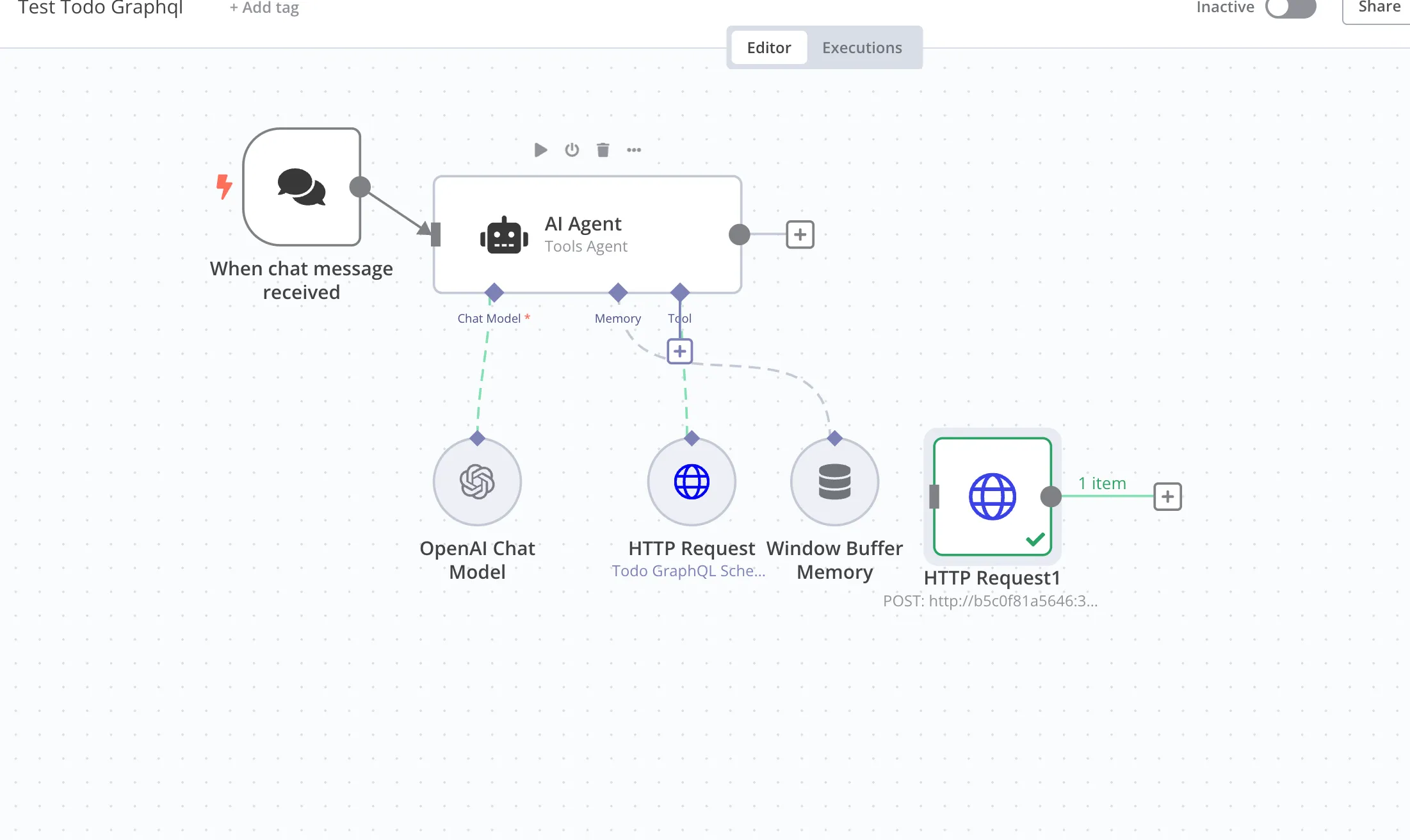Viewport: 1410px width, 840px height.
Task: Delete AI Agent using trash icon
Action: (x=603, y=150)
